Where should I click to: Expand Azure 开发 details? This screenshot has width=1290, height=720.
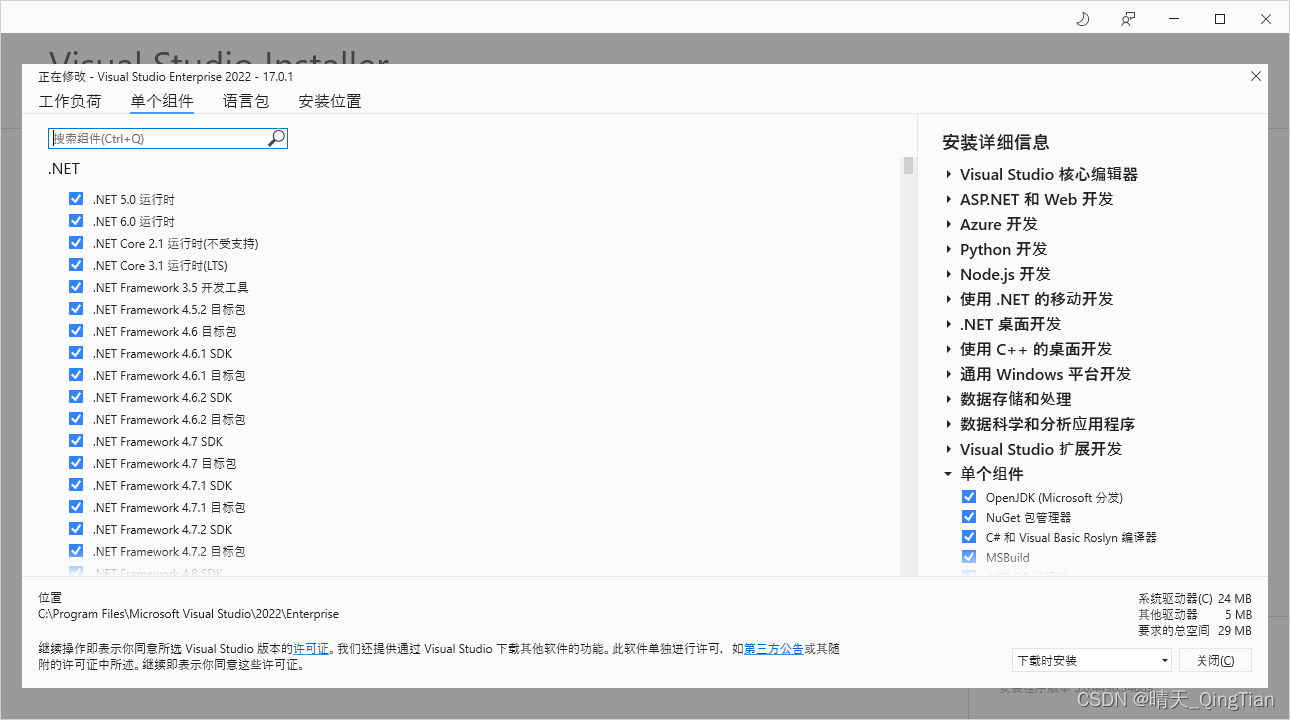(948, 224)
